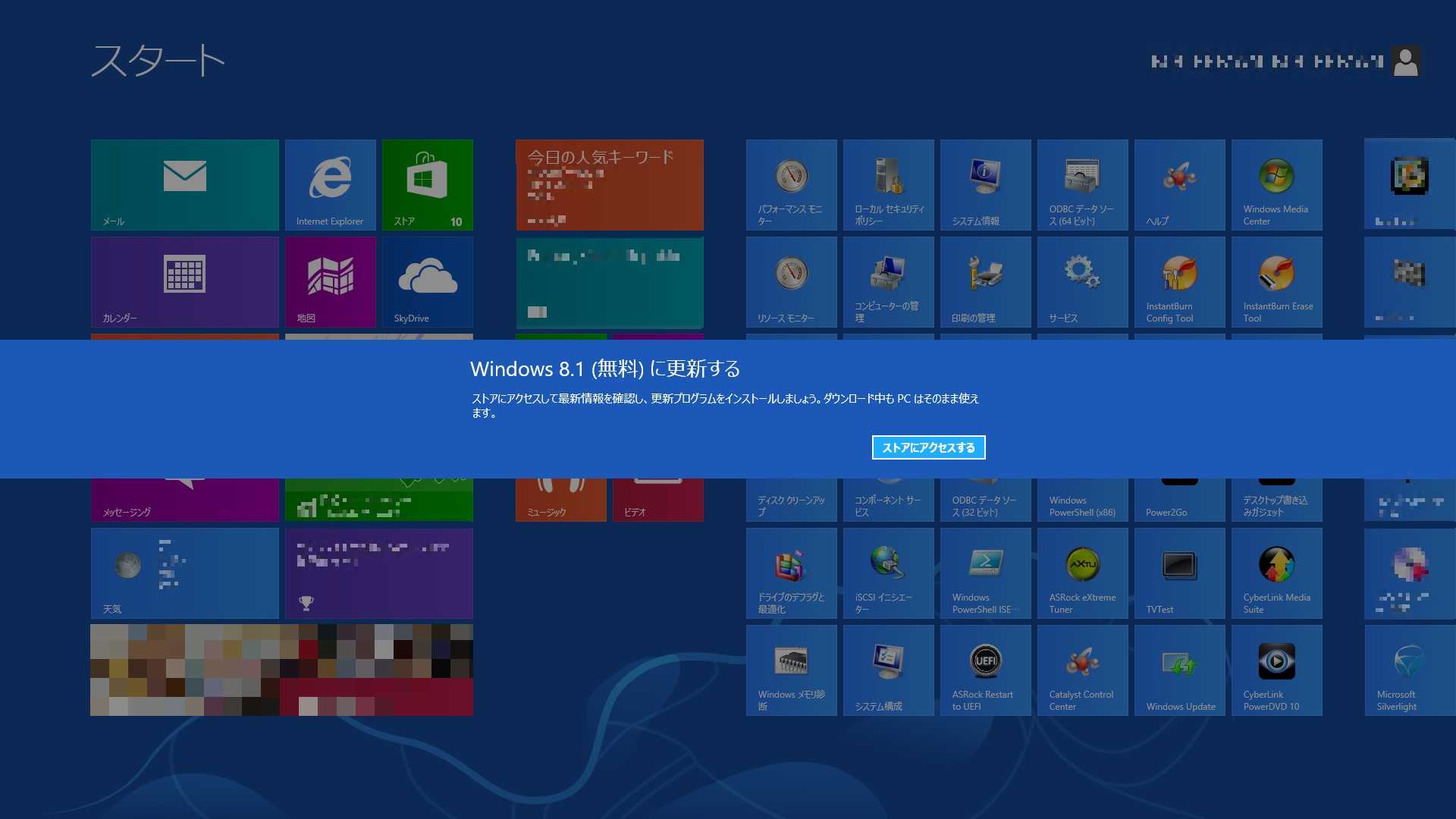Launch CyberLink PowerDVD 10 tile
This screenshot has height=819, width=1456.
(1277, 670)
